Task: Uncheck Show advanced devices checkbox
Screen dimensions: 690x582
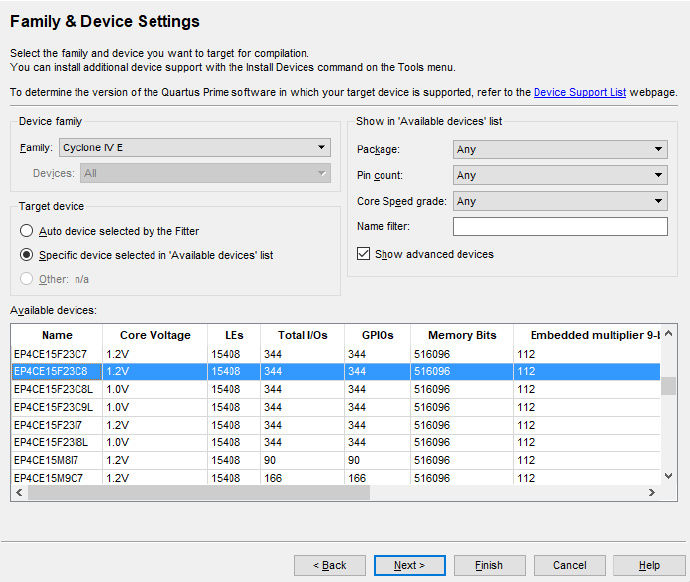Action: [364, 254]
